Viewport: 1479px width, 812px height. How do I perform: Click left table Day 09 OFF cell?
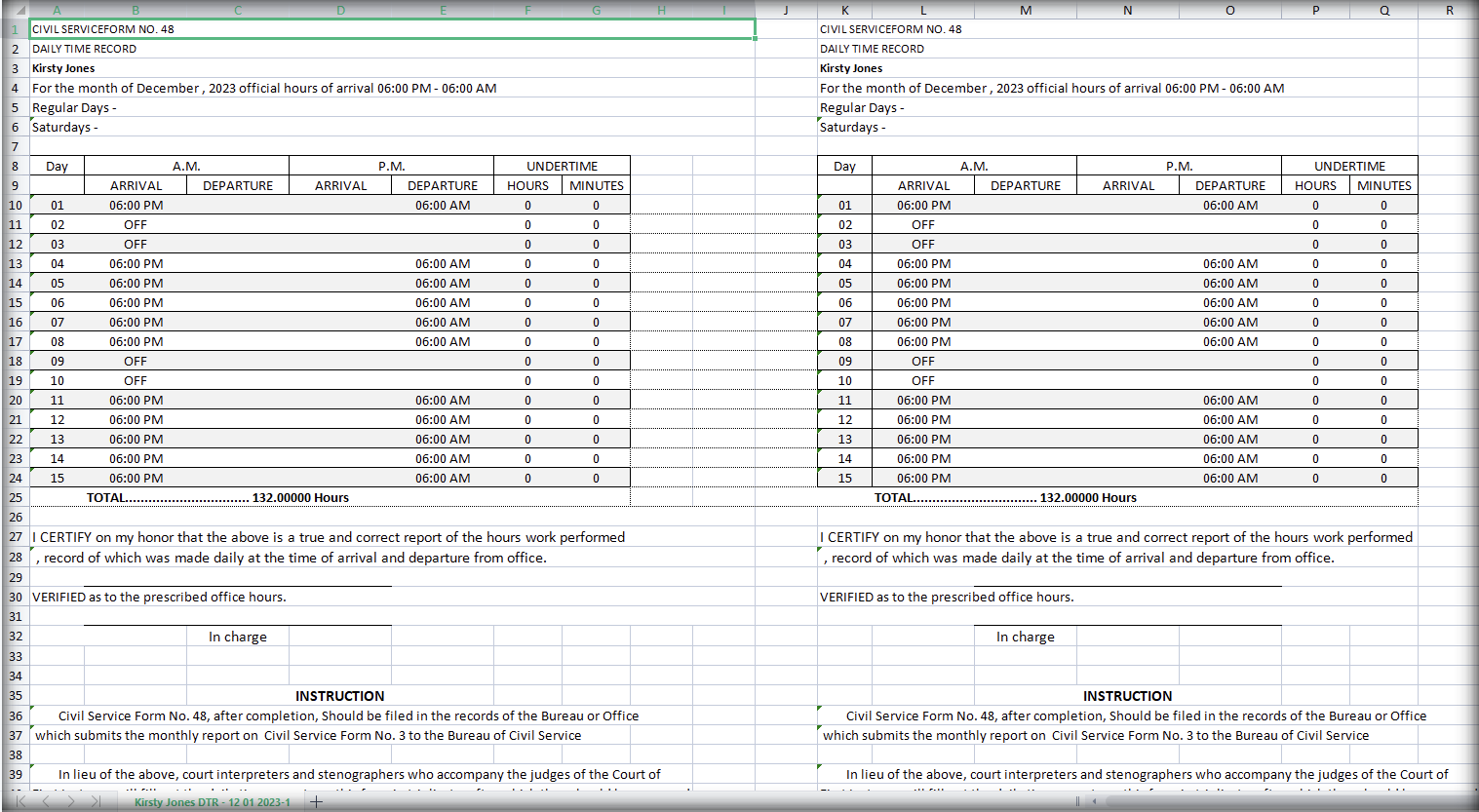point(136,361)
